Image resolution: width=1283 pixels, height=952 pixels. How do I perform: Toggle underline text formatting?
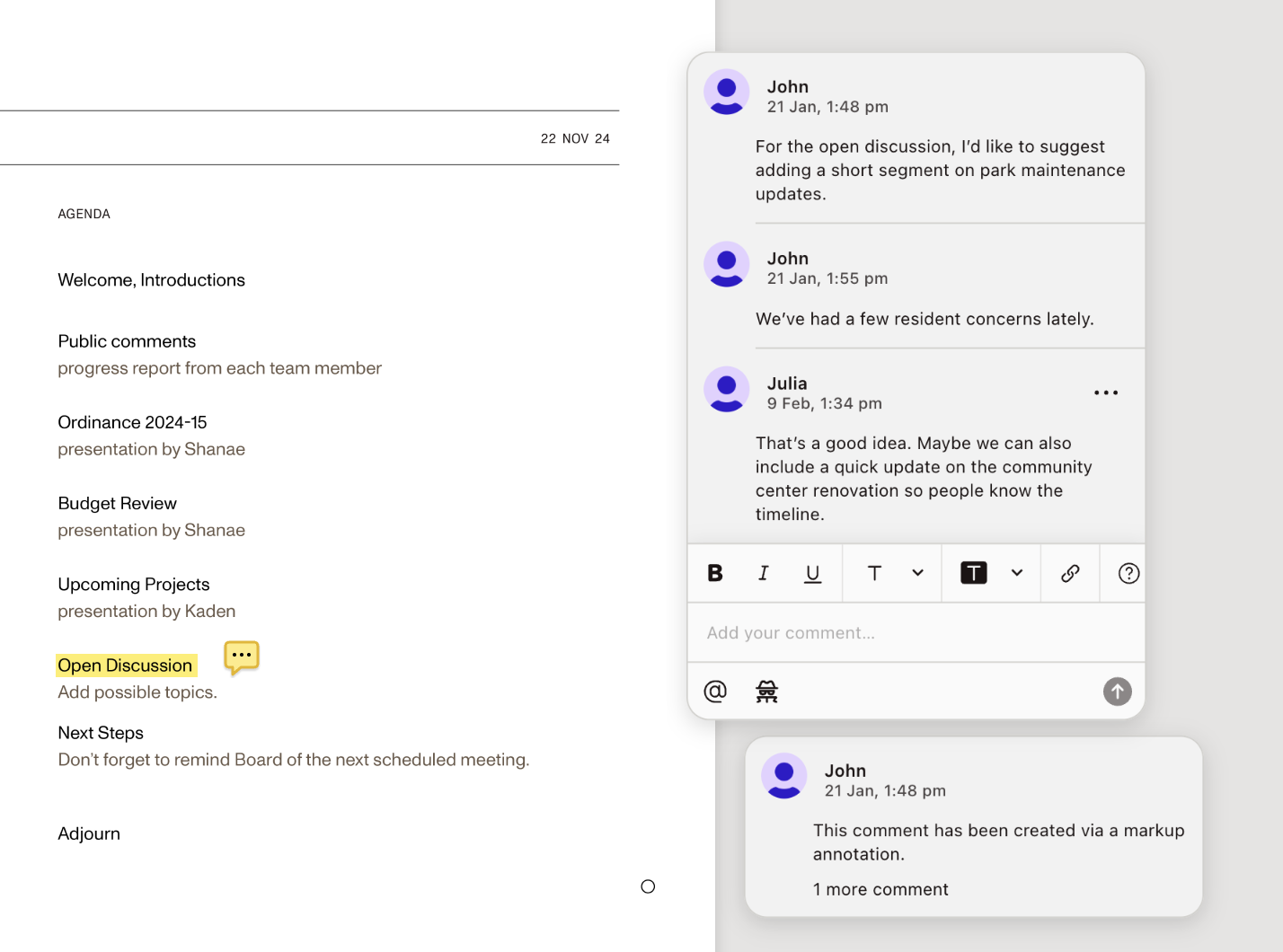point(812,573)
